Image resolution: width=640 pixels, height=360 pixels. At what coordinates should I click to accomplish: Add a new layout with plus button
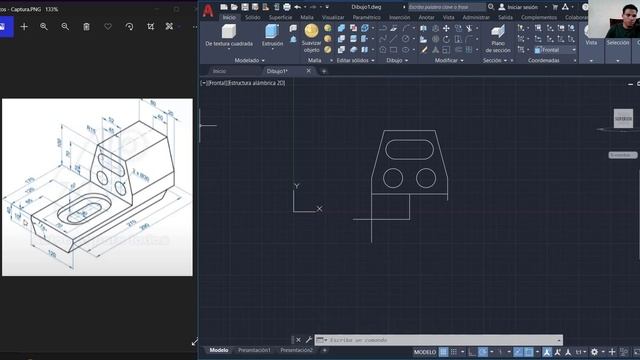pos(324,350)
